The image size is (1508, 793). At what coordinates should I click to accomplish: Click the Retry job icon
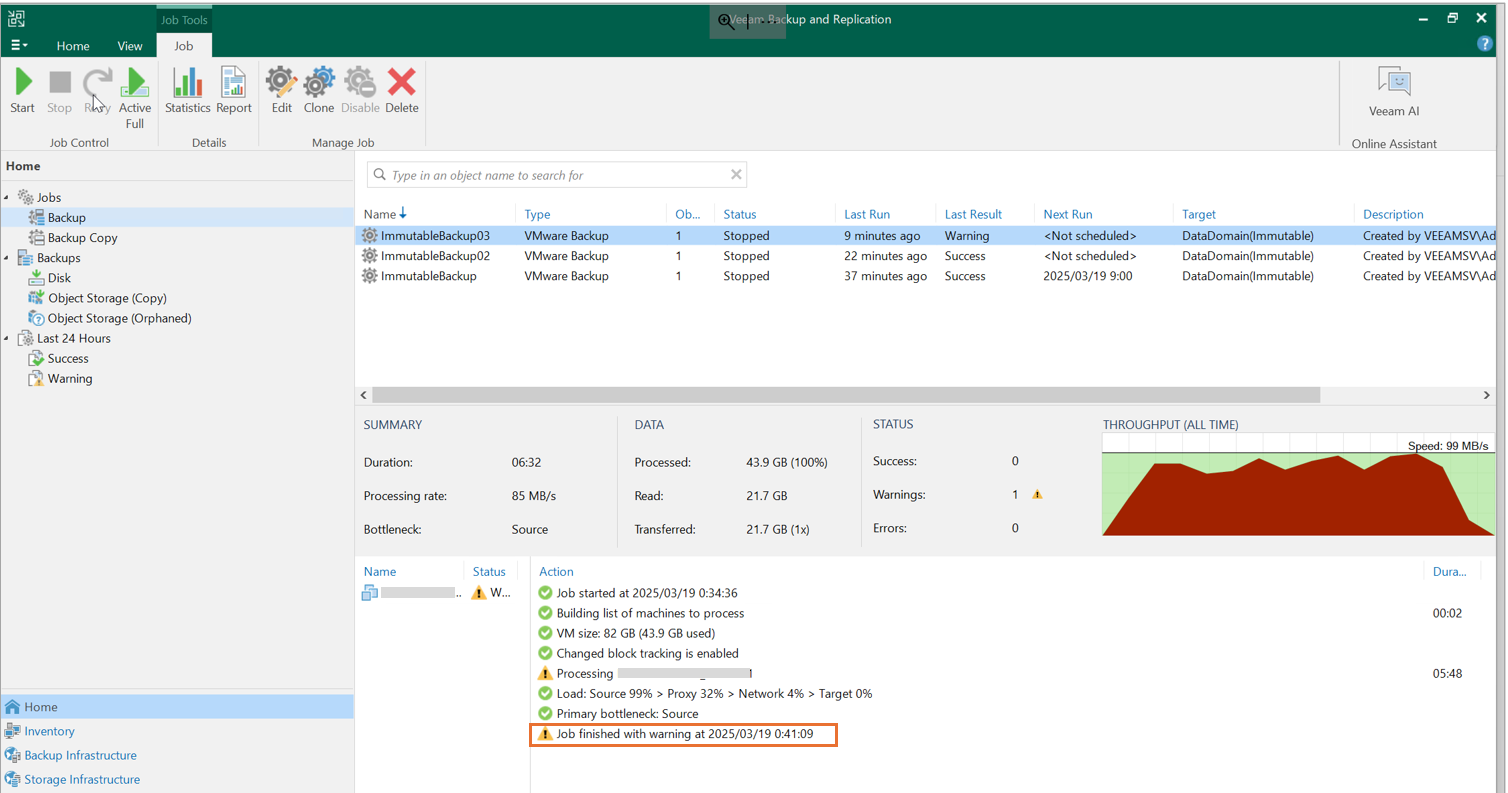pyautogui.click(x=97, y=91)
